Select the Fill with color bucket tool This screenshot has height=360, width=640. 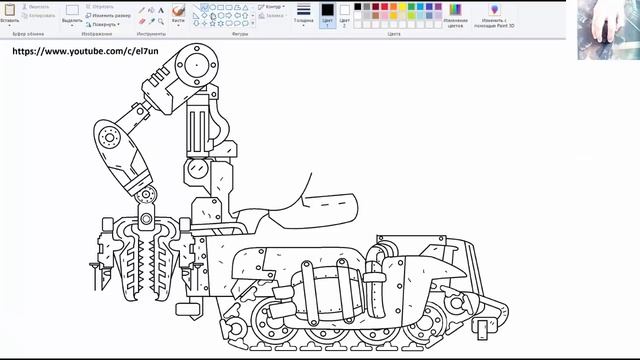(151, 10)
